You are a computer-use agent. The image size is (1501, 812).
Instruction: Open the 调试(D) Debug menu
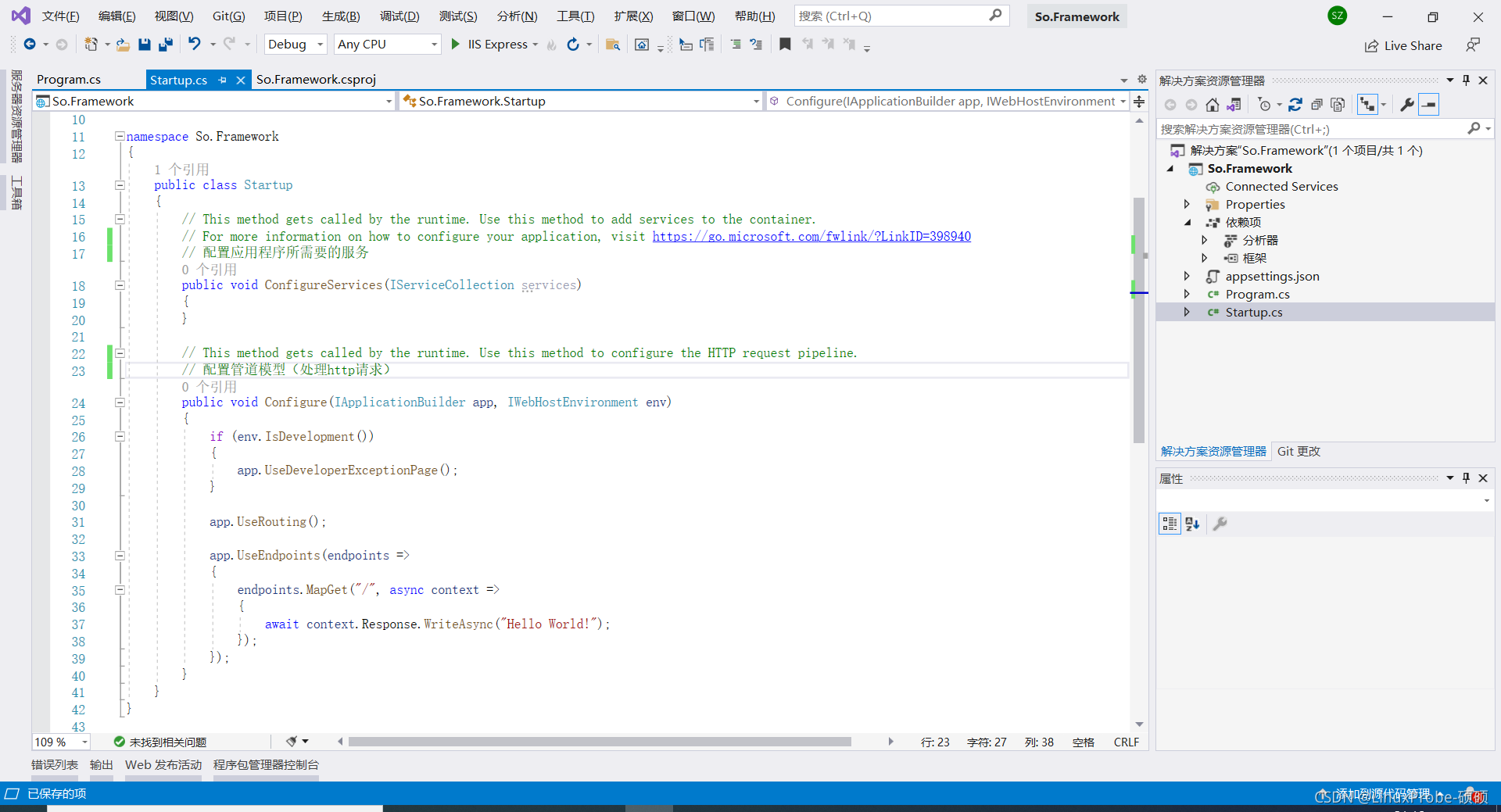(x=399, y=16)
